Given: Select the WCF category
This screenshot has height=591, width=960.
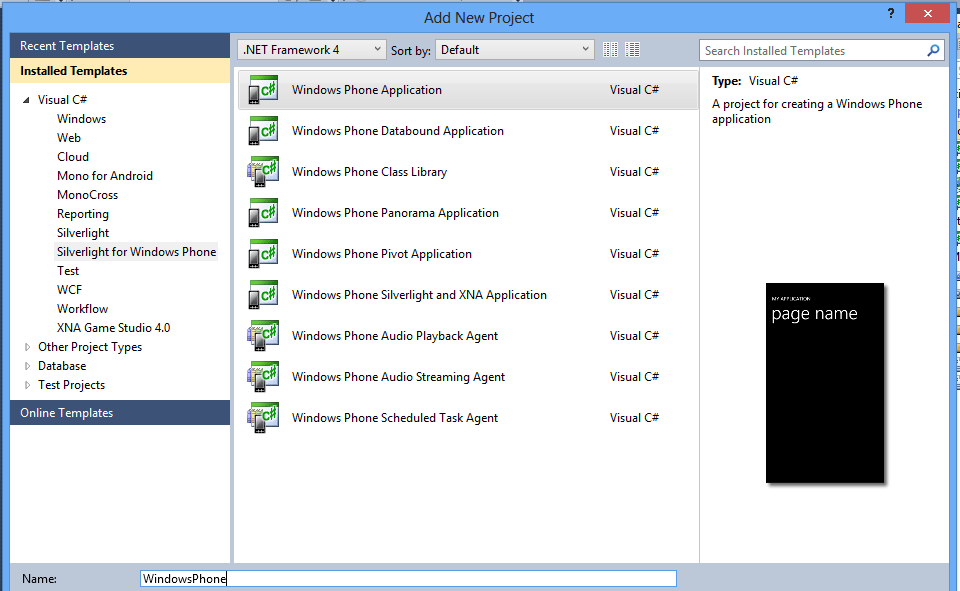Looking at the screenshot, I should pos(69,290).
